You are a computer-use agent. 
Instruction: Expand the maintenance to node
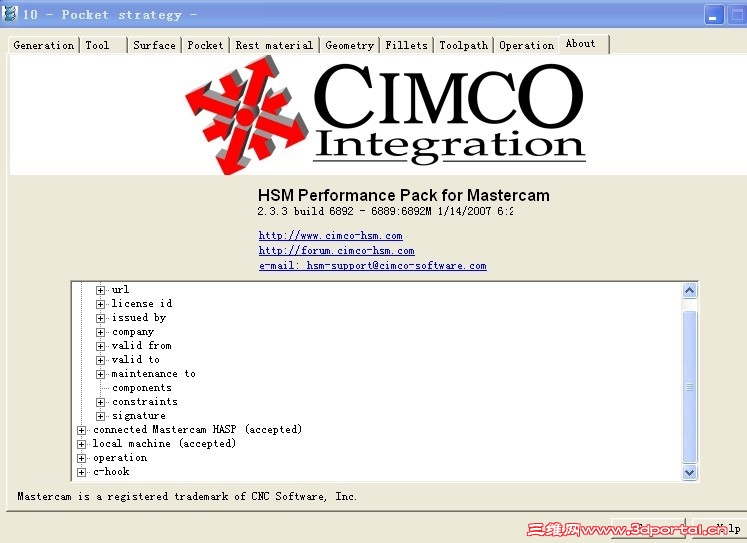coord(100,374)
